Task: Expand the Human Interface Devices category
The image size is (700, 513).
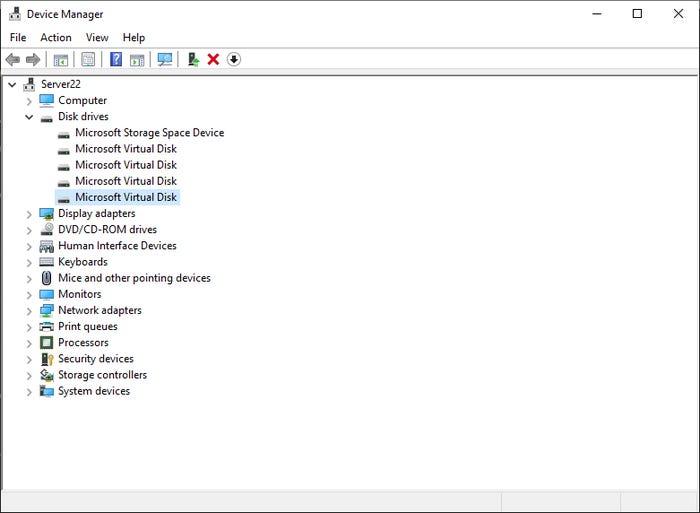Action: 29,246
